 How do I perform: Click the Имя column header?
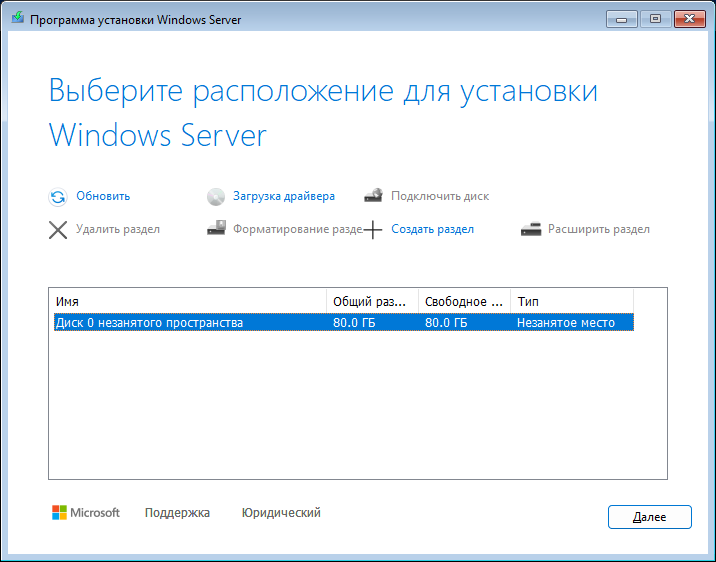tap(188, 301)
